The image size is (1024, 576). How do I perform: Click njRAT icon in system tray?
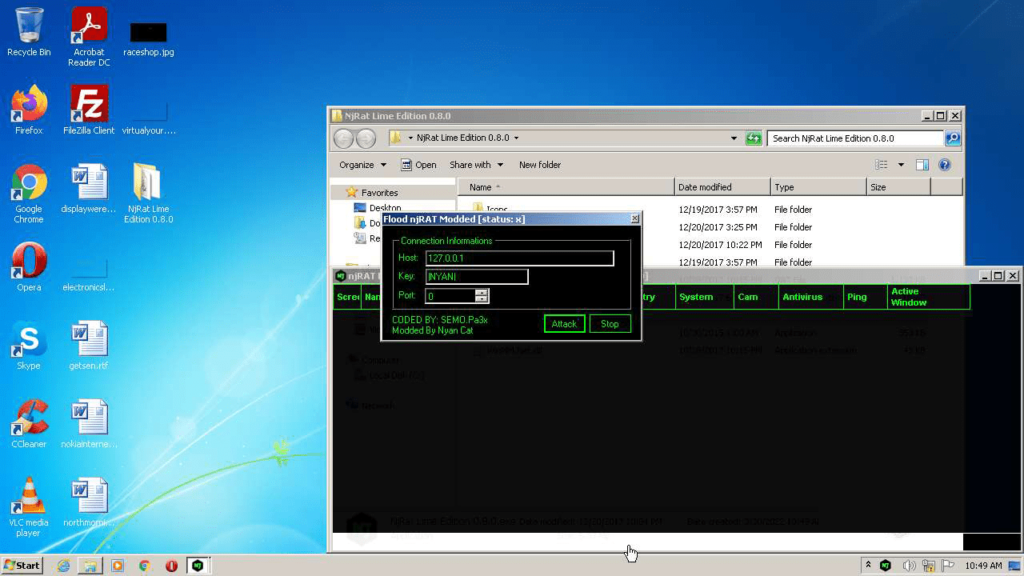pos(886,566)
